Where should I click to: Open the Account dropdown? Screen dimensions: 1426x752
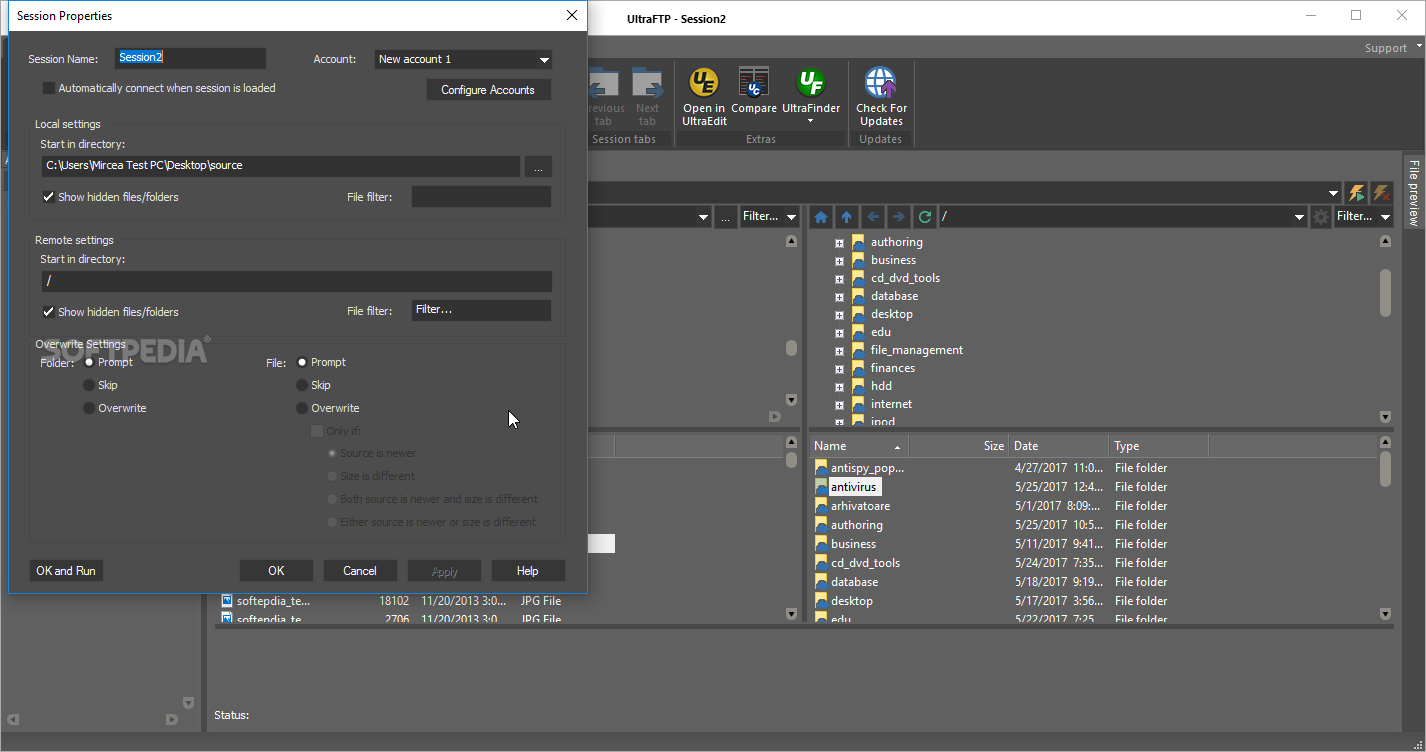pos(544,60)
